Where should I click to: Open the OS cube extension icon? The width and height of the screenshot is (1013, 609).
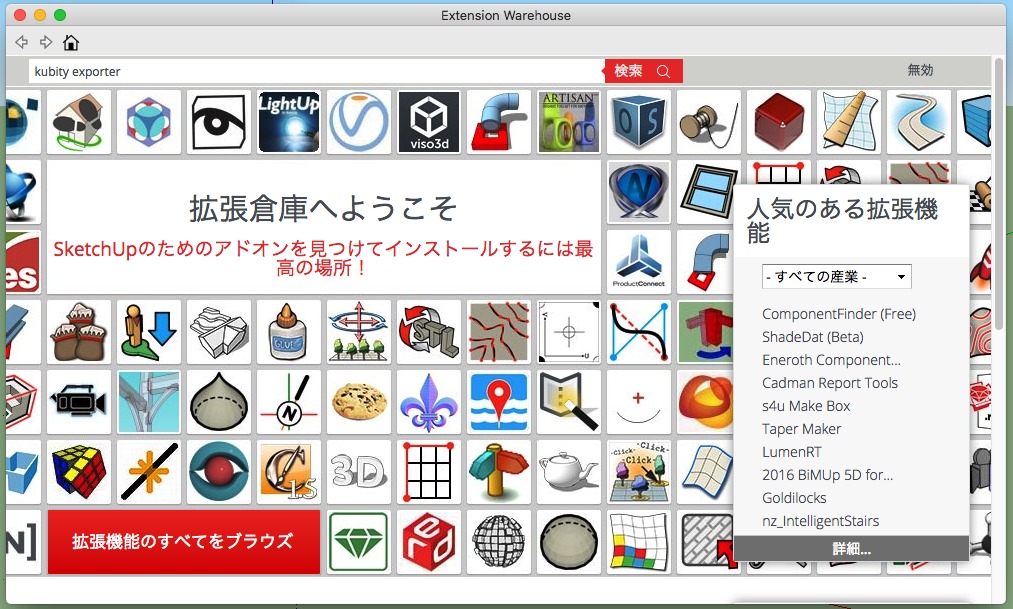[639, 122]
